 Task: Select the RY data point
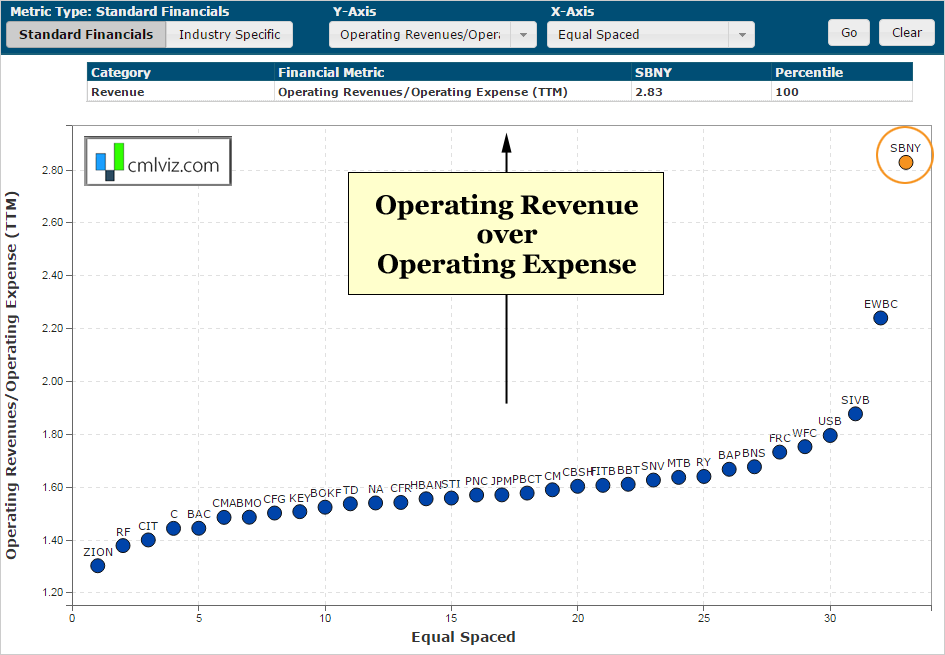click(x=703, y=476)
